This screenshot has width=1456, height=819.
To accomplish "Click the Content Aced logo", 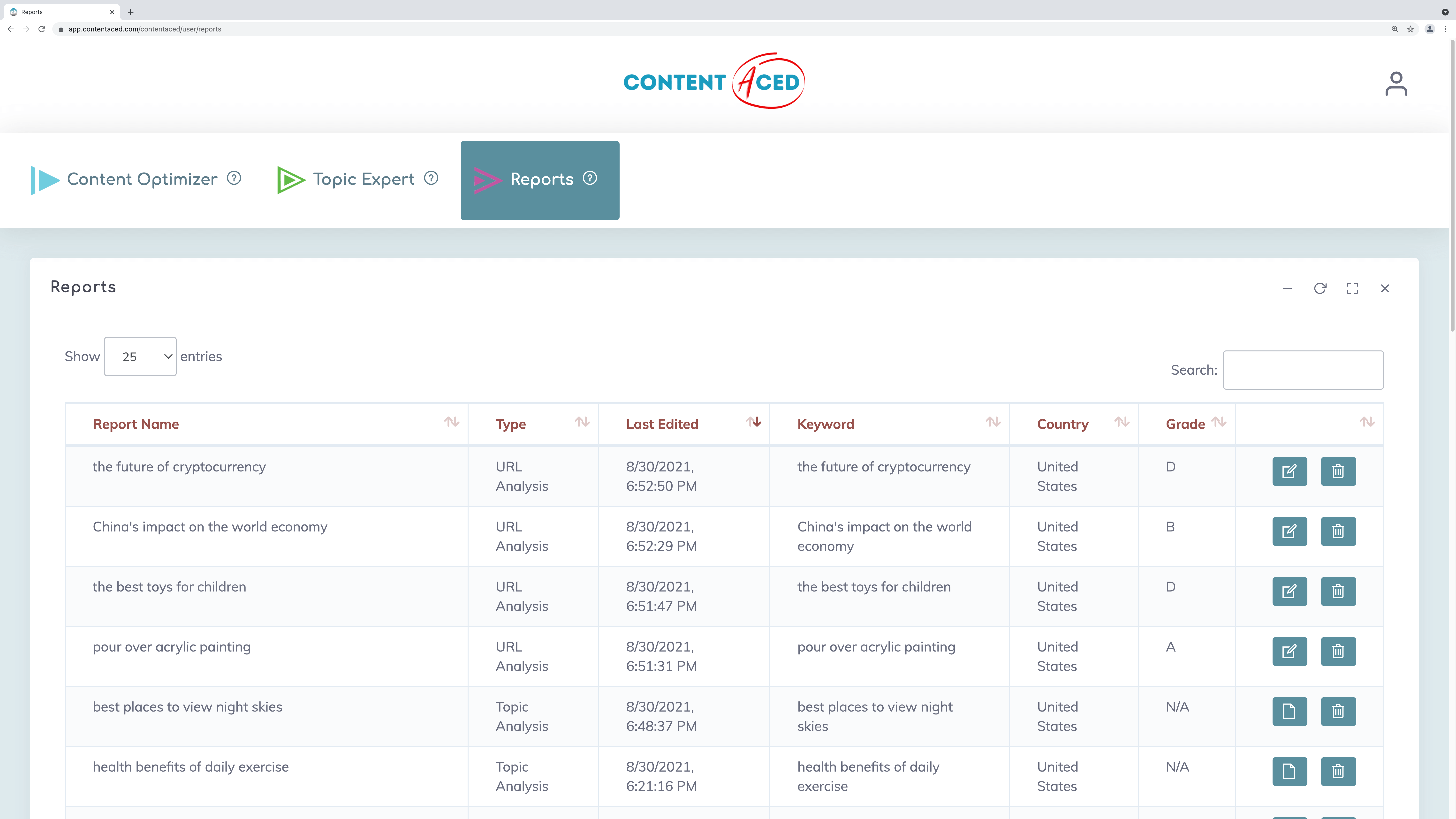I will 714,81.
